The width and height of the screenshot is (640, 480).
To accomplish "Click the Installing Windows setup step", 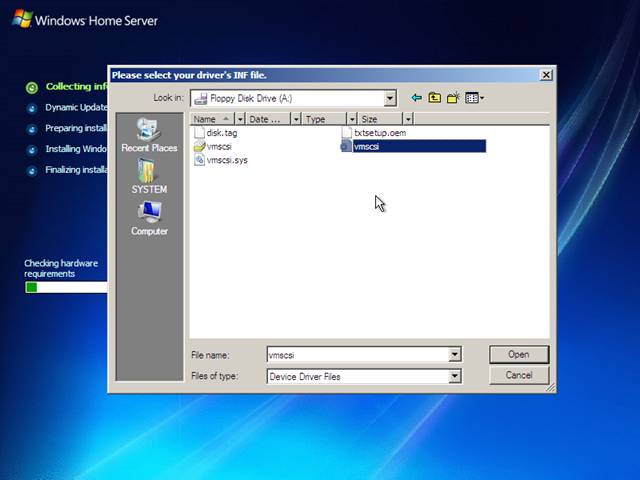I will click(67, 149).
